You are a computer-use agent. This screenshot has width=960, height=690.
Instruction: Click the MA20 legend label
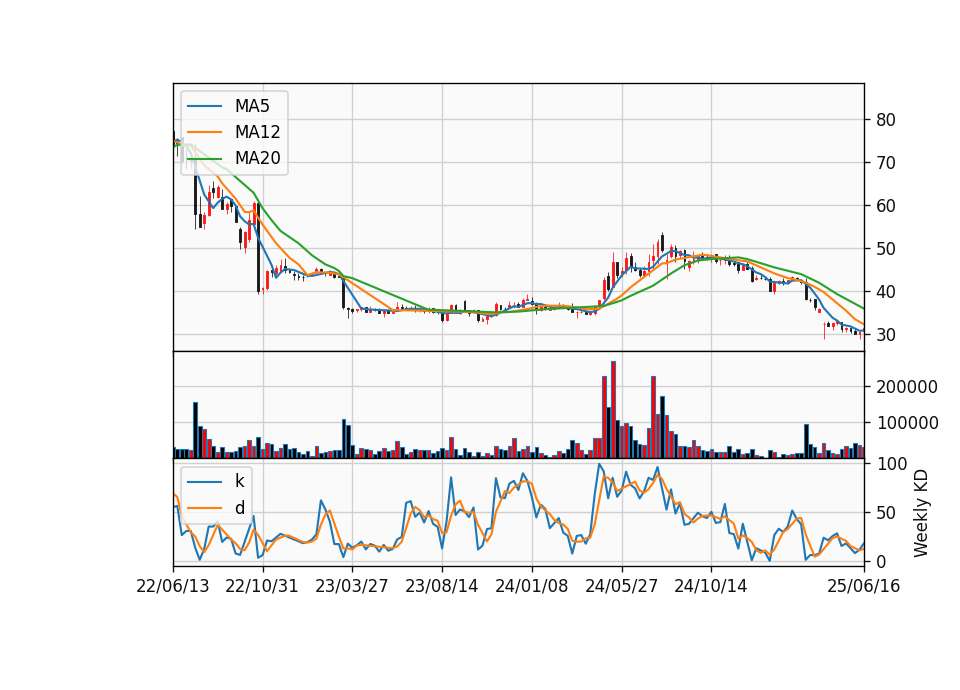(x=257, y=158)
